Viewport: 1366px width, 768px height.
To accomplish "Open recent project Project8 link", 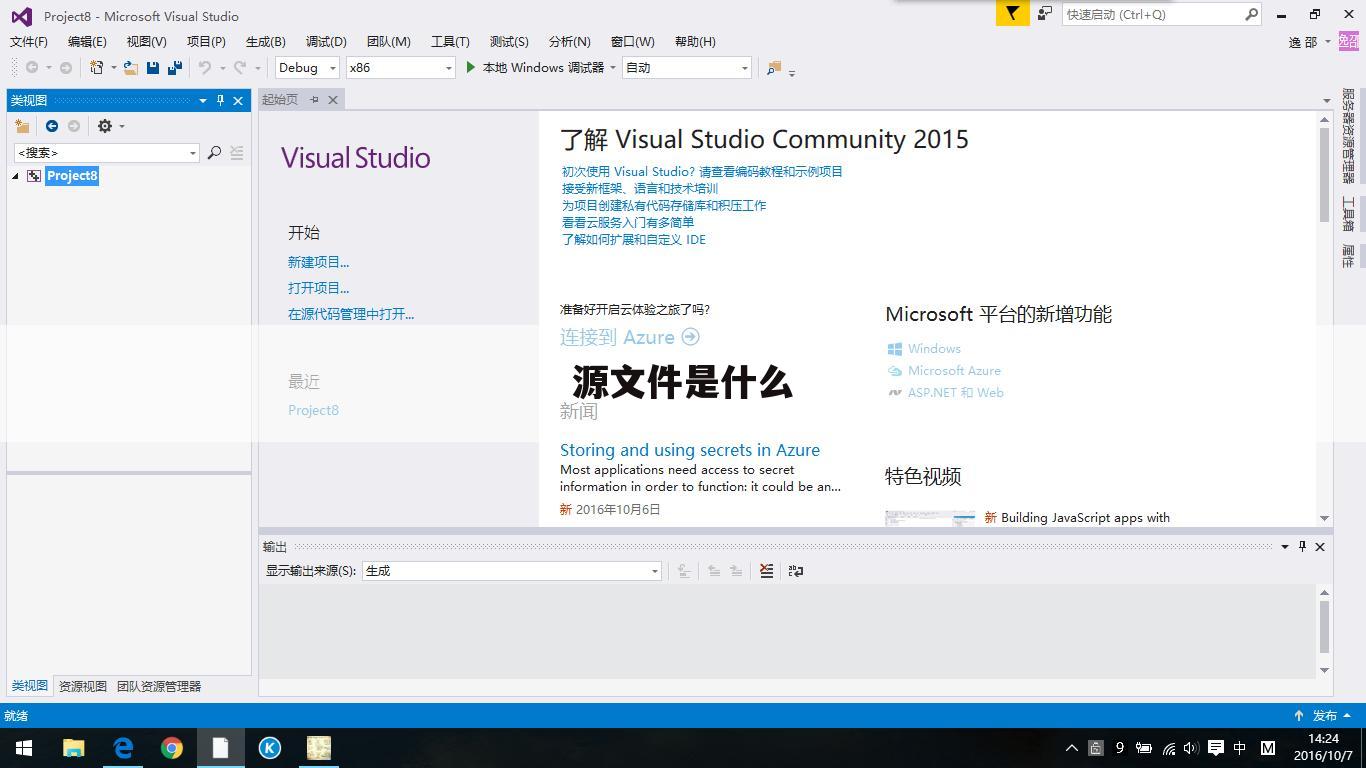I will pos(313,410).
